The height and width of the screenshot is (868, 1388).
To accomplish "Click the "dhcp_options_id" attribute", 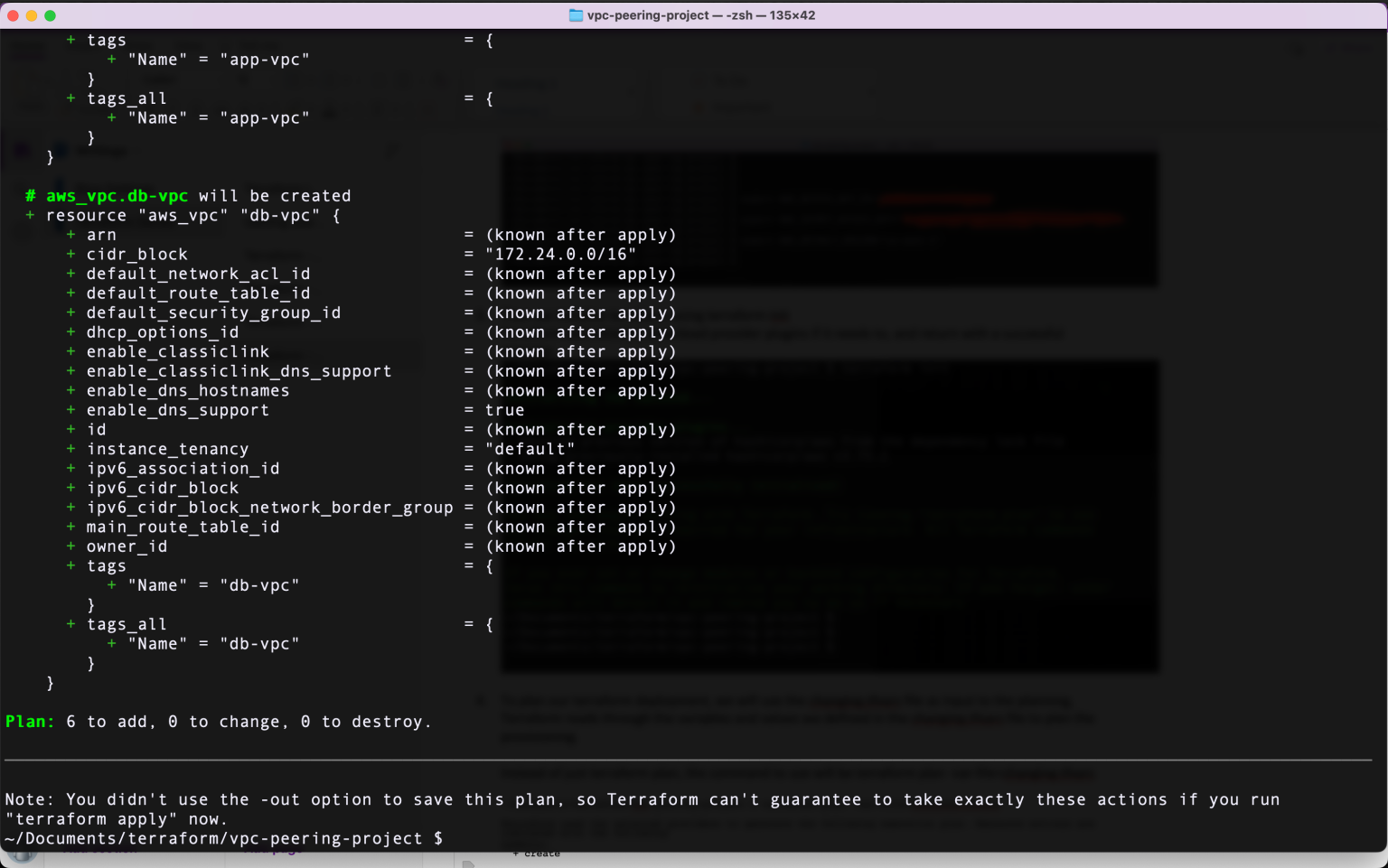I will 163,332.
